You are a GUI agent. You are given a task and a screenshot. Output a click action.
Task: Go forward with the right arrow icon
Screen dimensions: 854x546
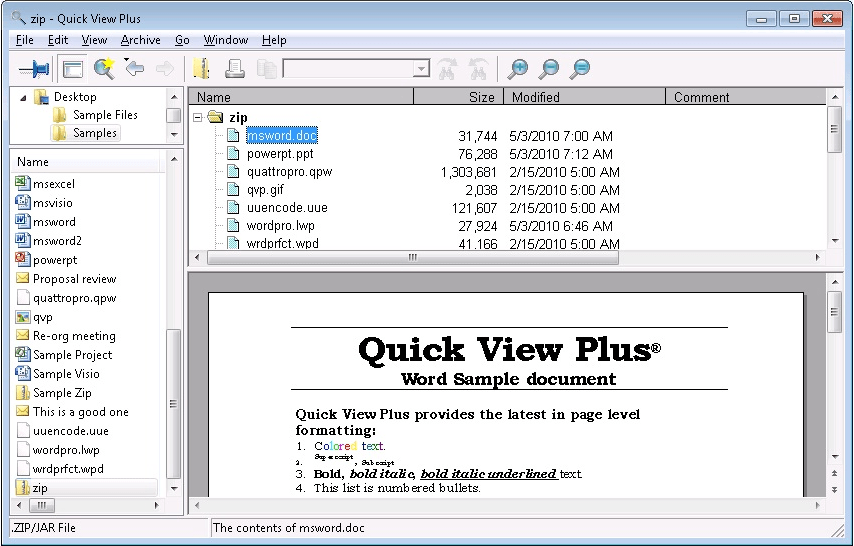(x=165, y=69)
